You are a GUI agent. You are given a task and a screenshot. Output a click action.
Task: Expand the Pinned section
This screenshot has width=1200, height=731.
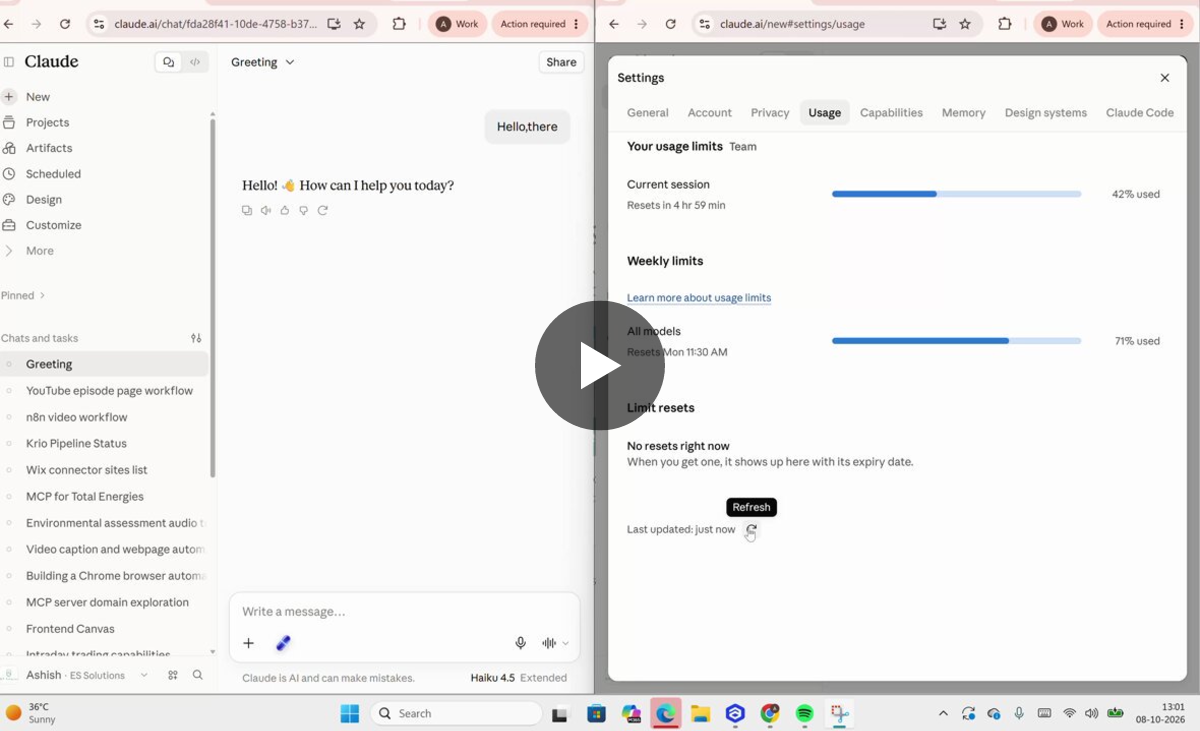click(23, 296)
